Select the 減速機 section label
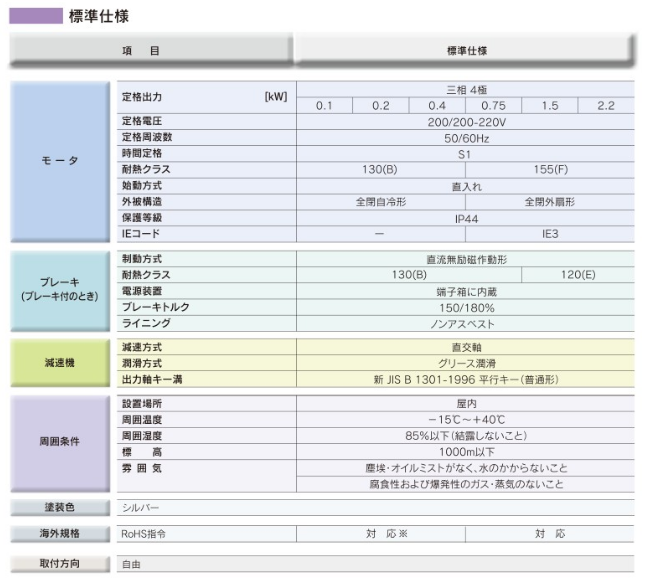Image resolution: width=645 pixels, height=579 pixels. 59,363
